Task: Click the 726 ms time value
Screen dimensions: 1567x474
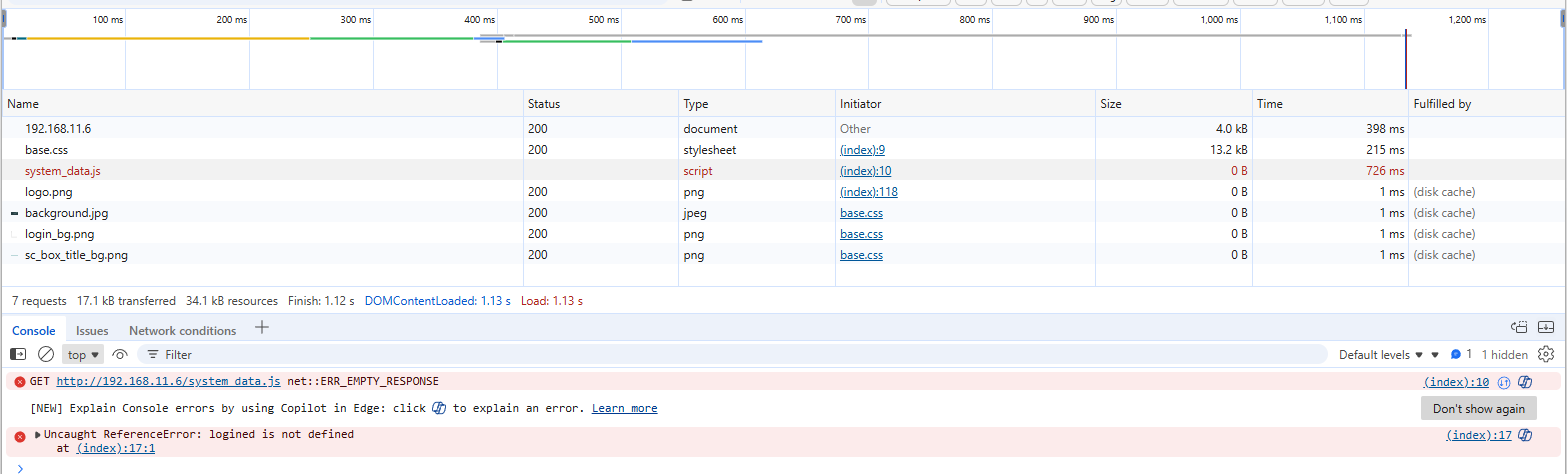Action: tap(1384, 171)
